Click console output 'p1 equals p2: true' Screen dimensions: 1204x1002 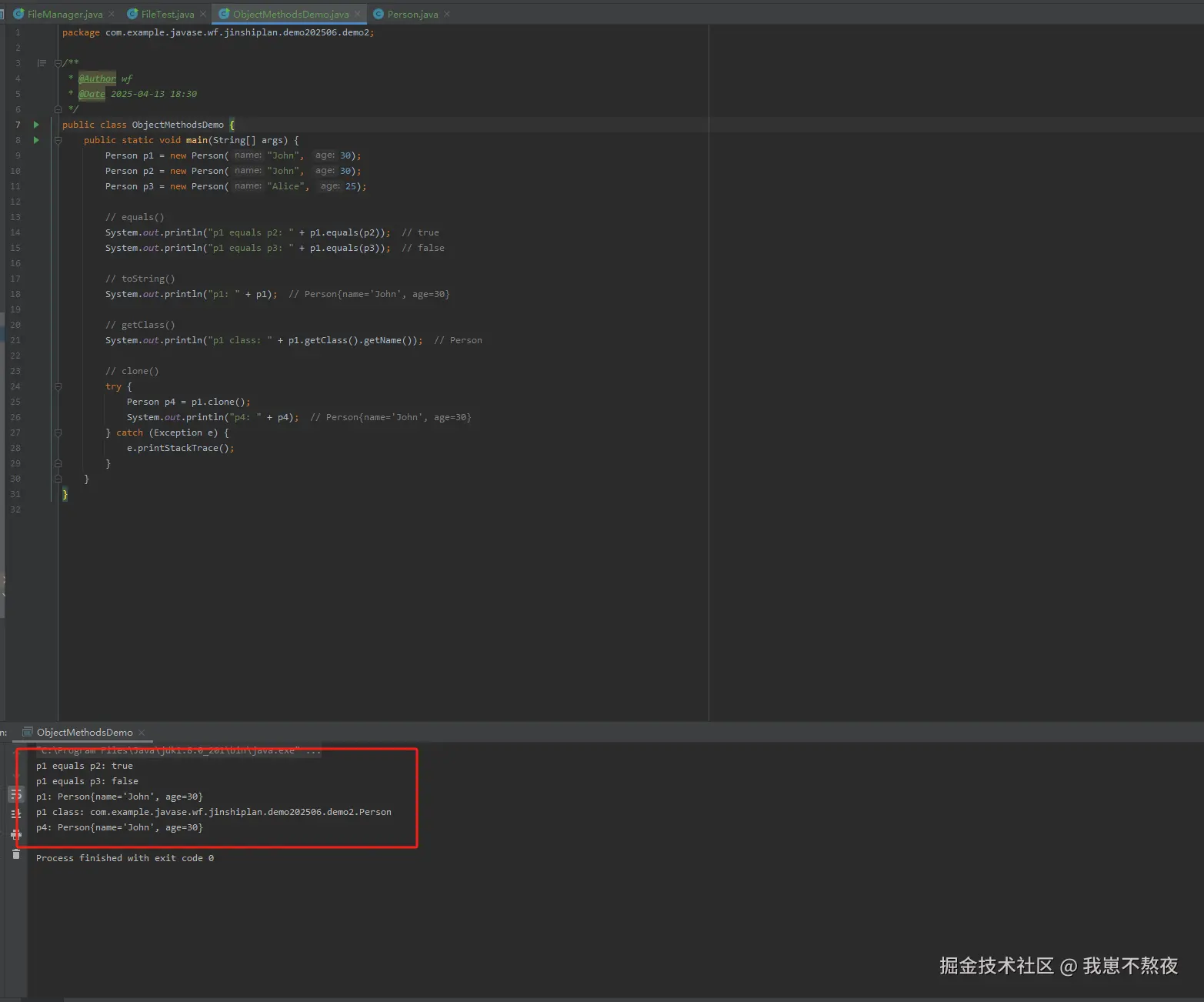point(85,766)
